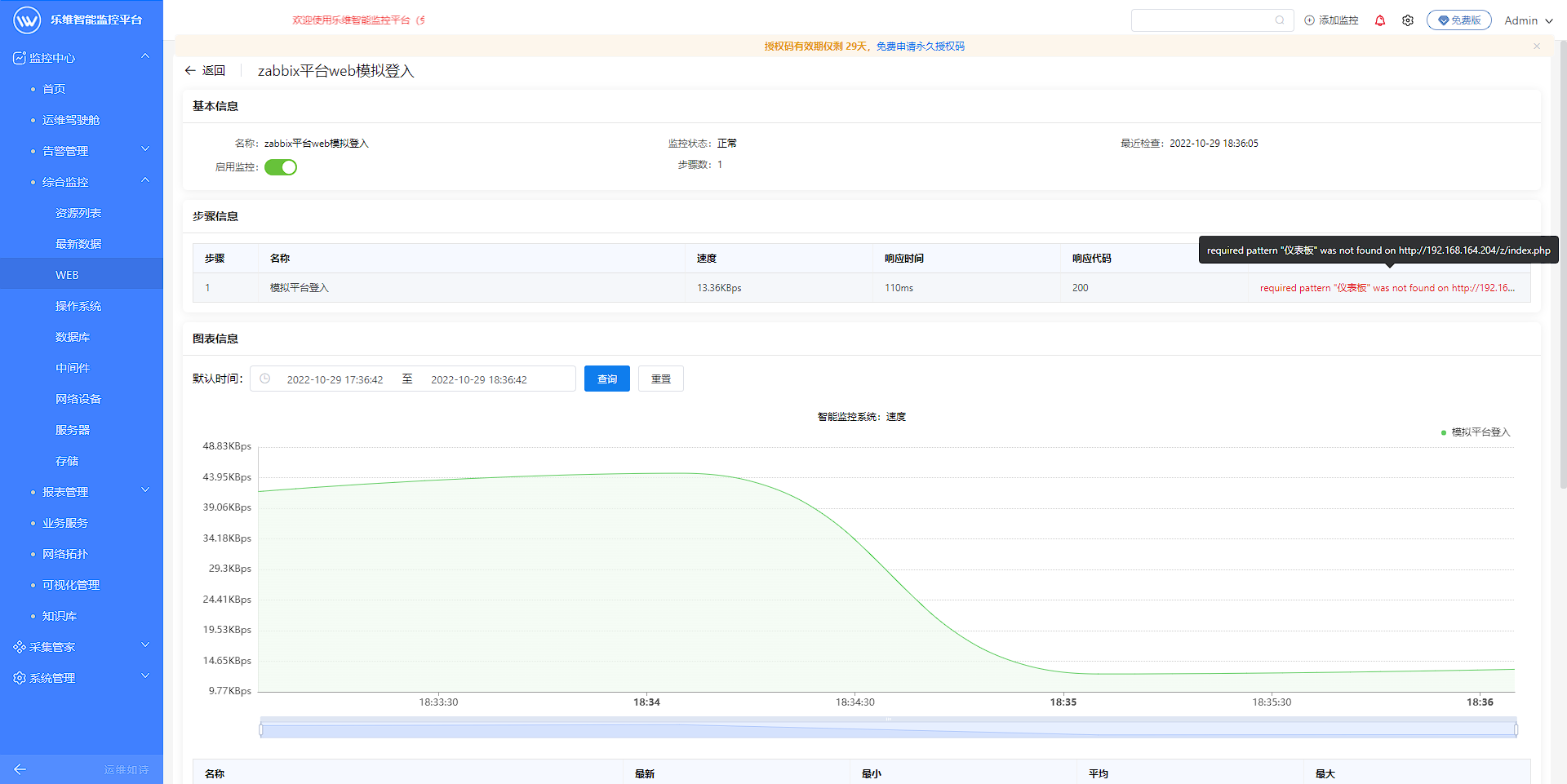Click the 免费版 diamond badge

pos(1459,20)
